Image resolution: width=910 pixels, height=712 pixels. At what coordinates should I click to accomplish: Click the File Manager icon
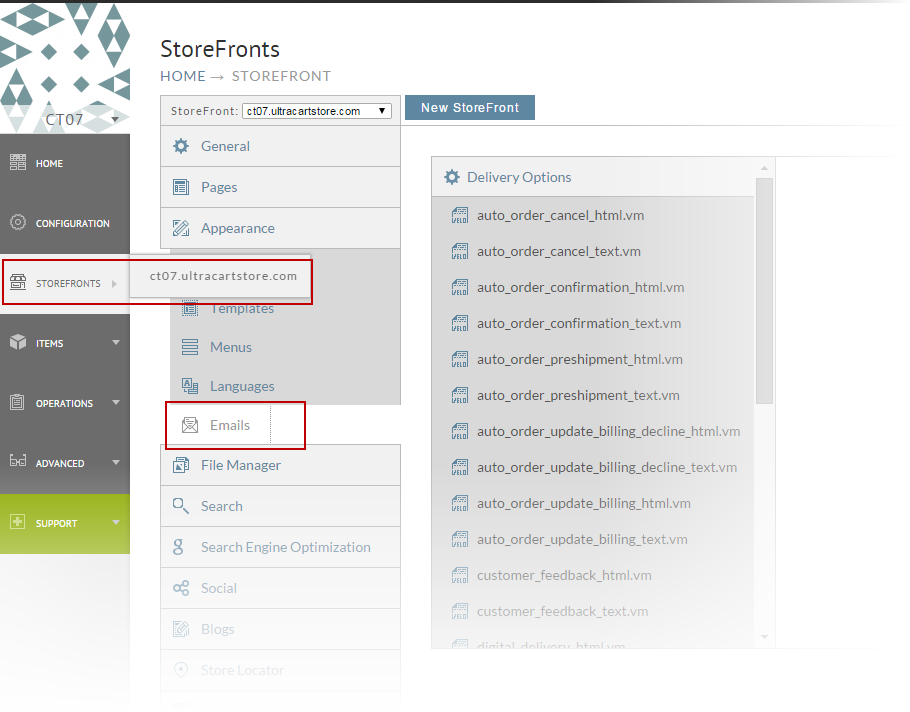(x=181, y=465)
